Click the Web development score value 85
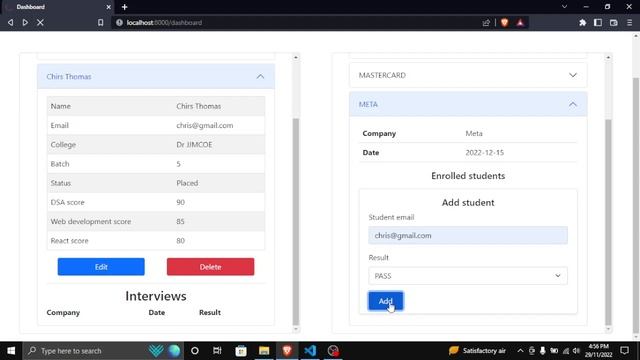The image size is (640, 360). coord(180,221)
